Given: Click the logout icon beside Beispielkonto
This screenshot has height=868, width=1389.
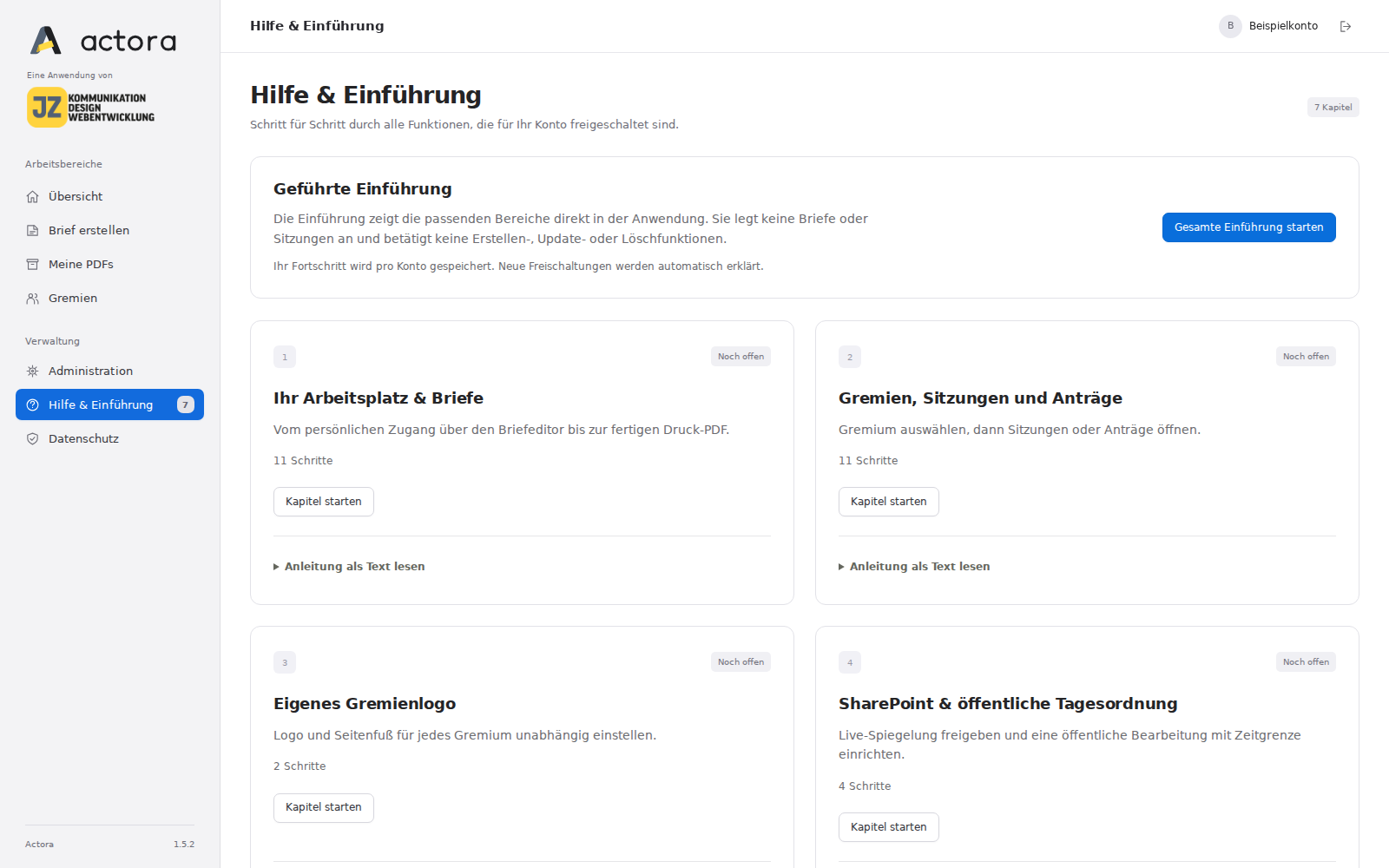Looking at the screenshot, I should [x=1346, y=26].
